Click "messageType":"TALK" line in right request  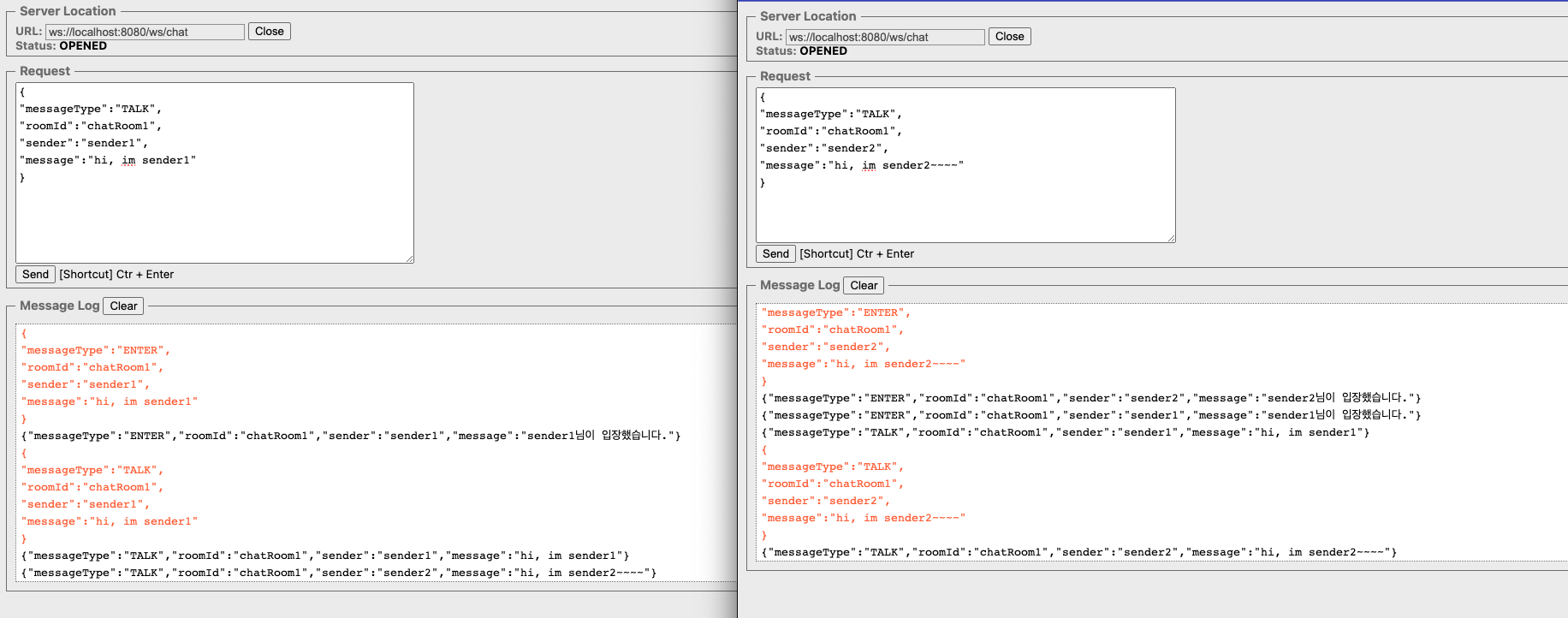pyautogui.click(x=831, y=114)
